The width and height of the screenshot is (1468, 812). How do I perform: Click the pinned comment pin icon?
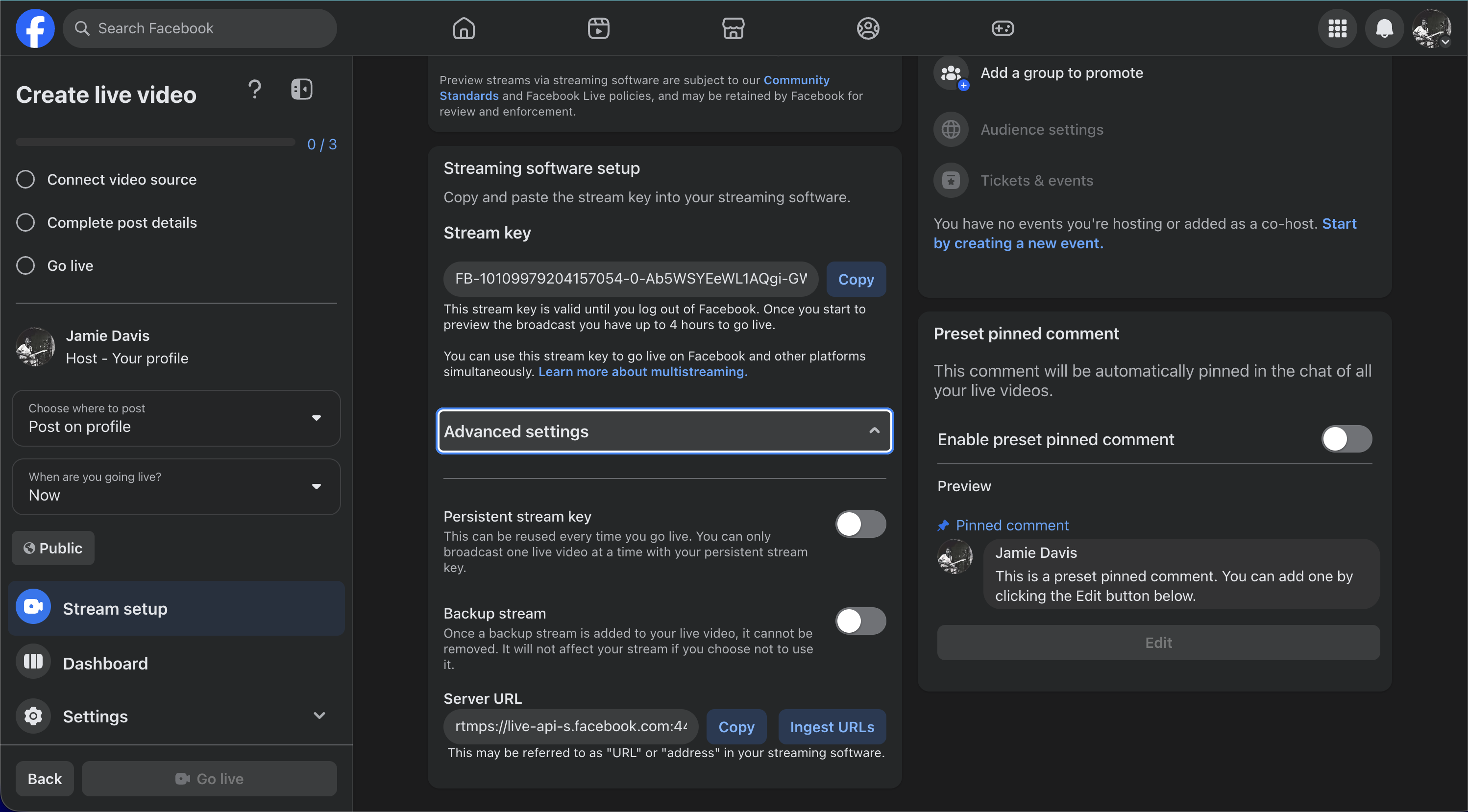pyautogui.click(x=944, y=525)
